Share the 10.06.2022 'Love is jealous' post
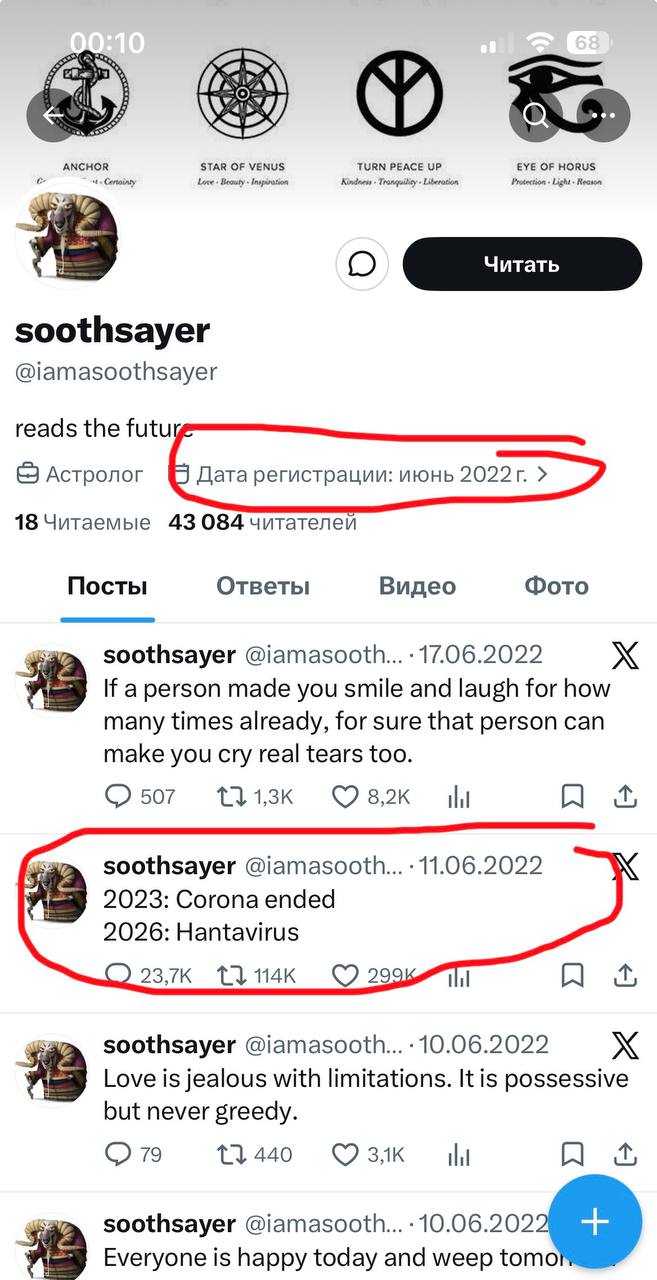 626,1154
